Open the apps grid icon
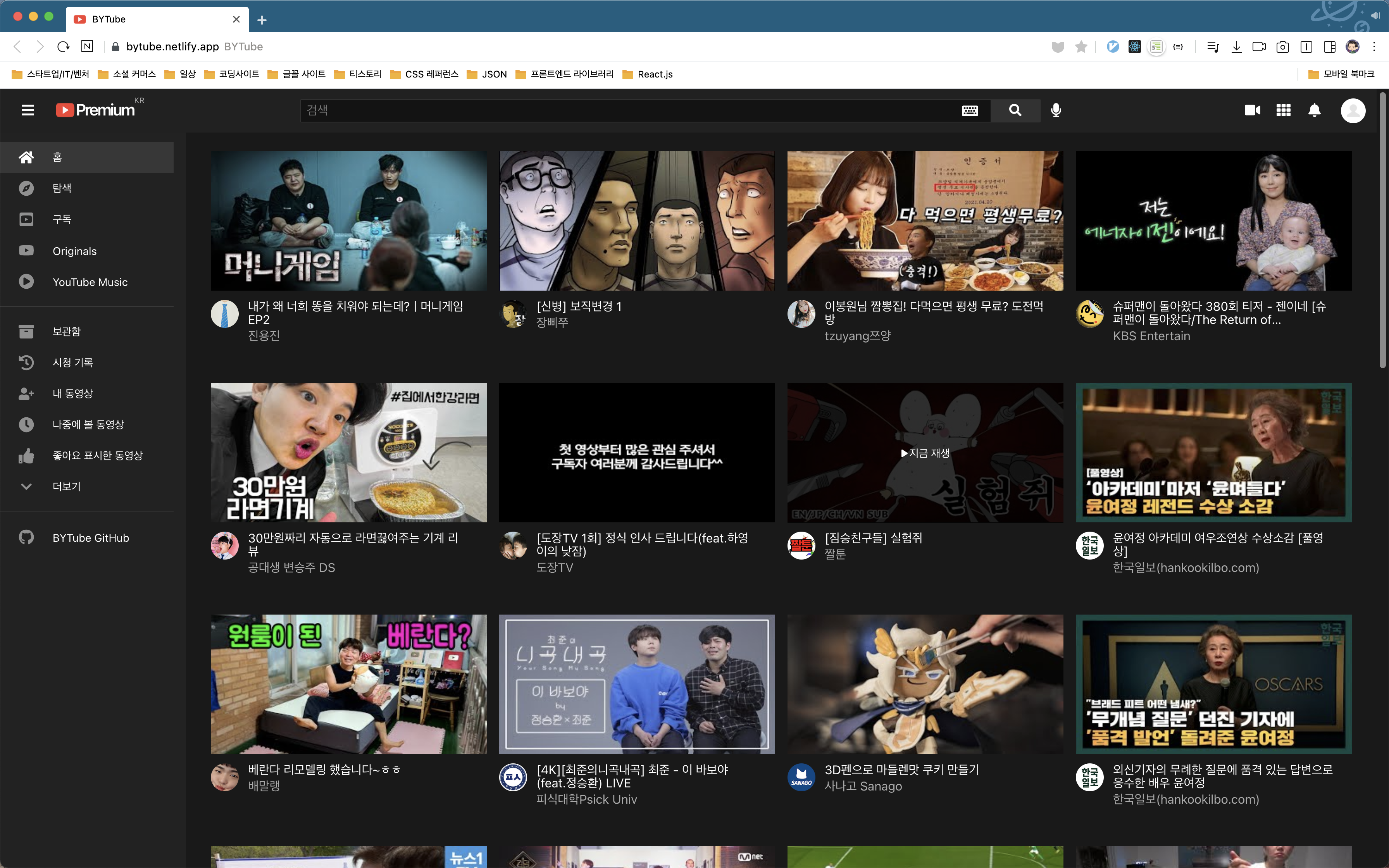The height and width of the screenshot is (868, 1389). pos(1283,110)
